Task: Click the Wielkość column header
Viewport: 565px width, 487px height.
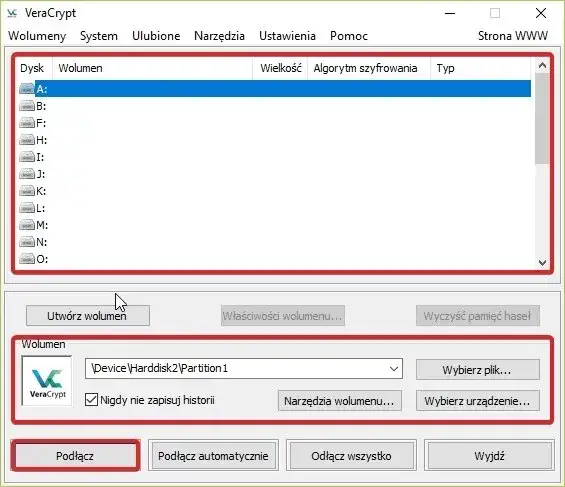Action: 280,68
